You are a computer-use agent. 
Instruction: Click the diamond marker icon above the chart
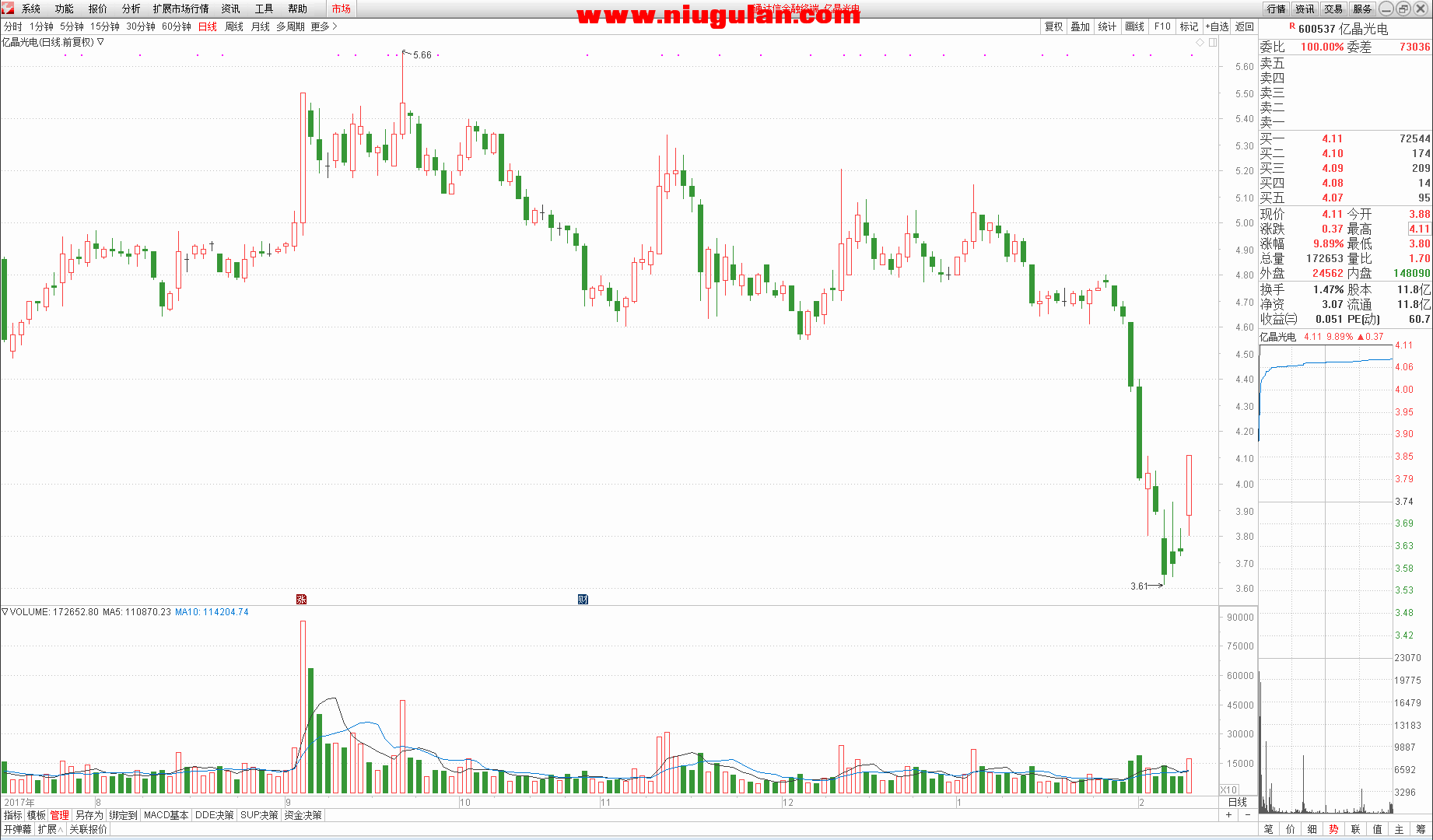(x=1200, y=42)
